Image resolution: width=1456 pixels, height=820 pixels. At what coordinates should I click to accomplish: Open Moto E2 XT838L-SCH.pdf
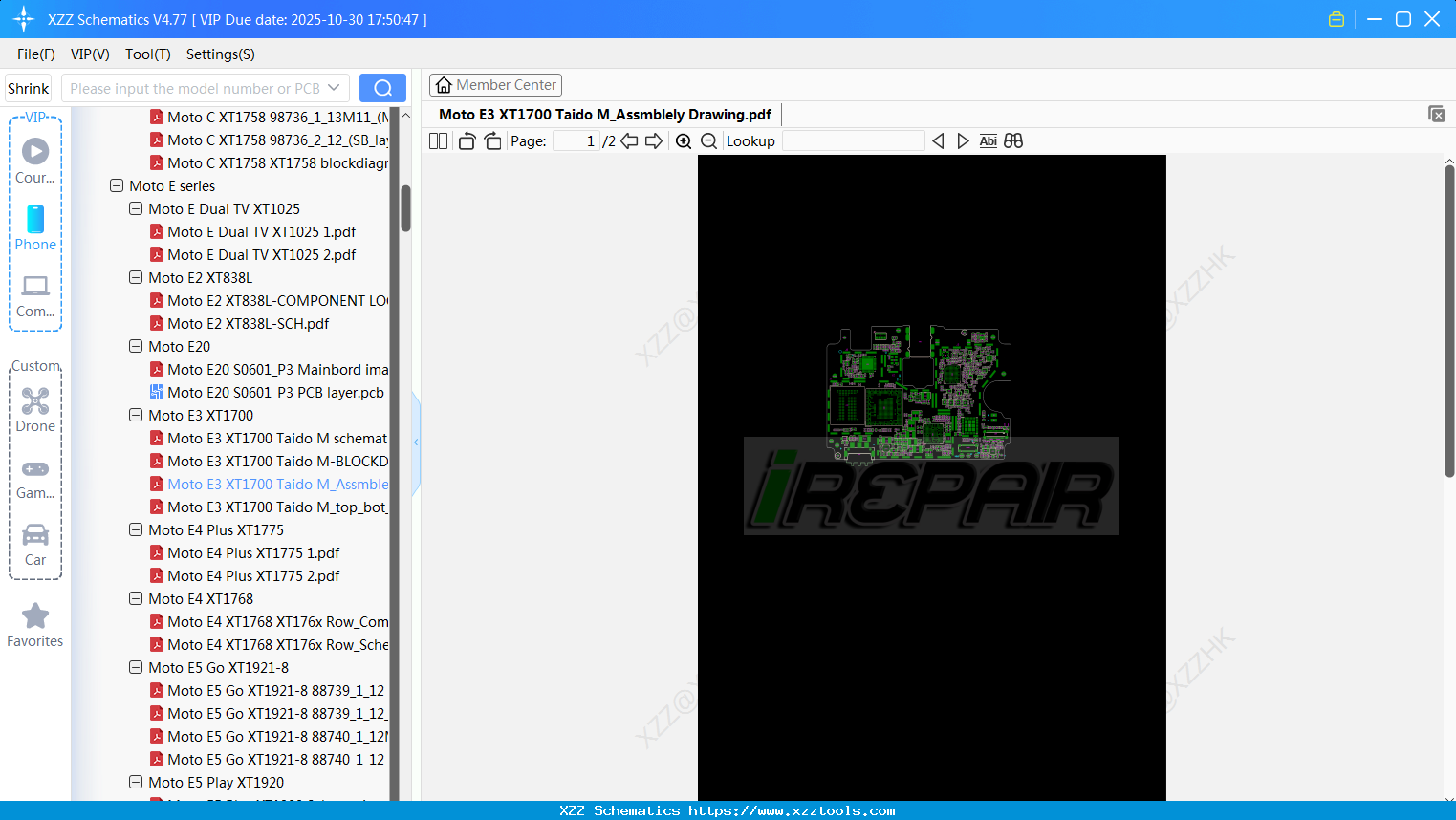pyautogui.click(x=239, y=323)
